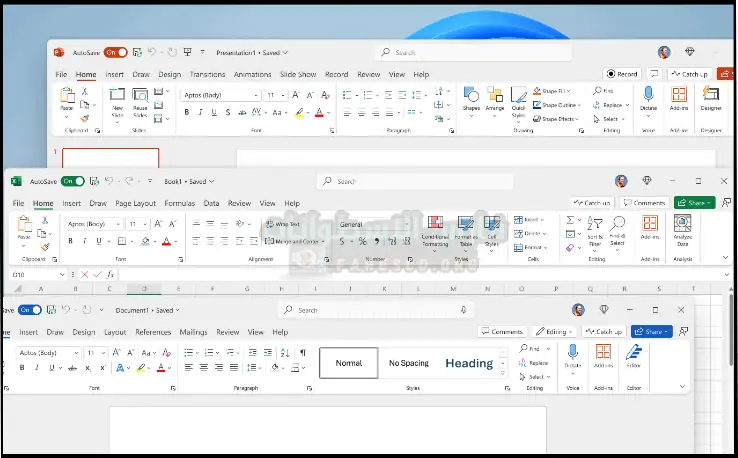Open the Transitions tab in PowerPoint
Viewport: 738px width, 458px height.
[207, 74]
